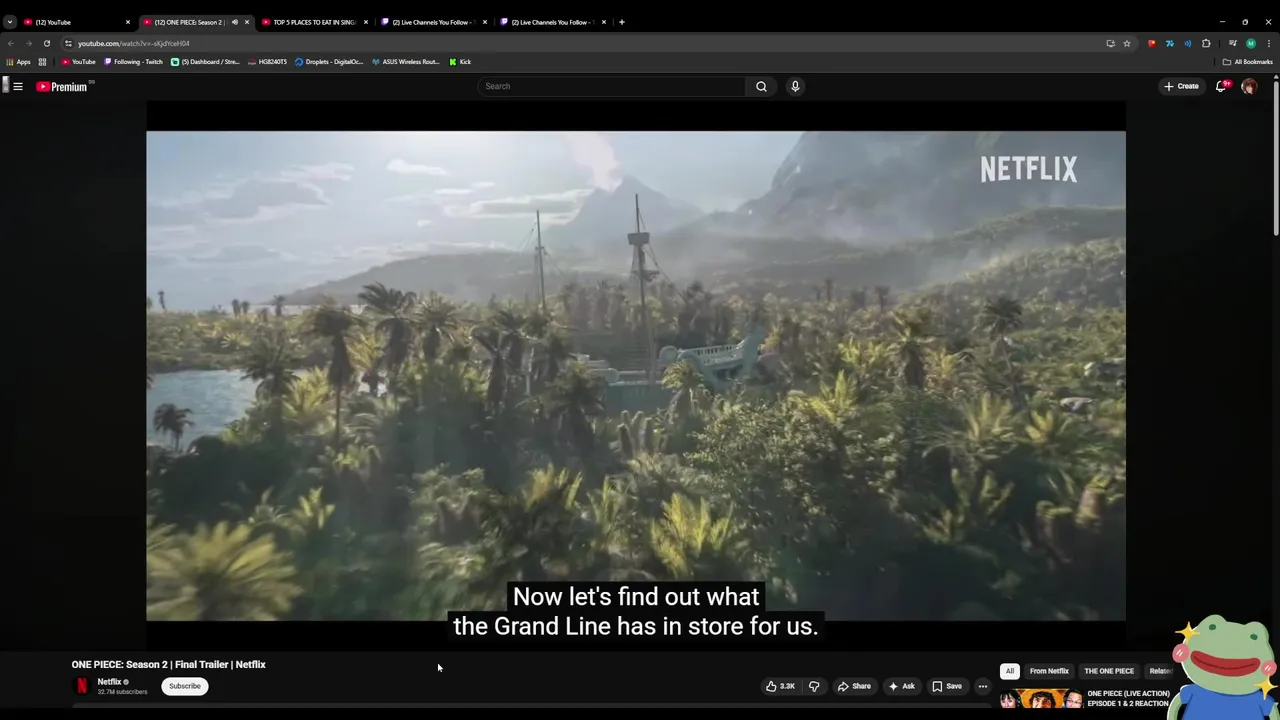Open All Bookmarks folder

pos(1247,62)
